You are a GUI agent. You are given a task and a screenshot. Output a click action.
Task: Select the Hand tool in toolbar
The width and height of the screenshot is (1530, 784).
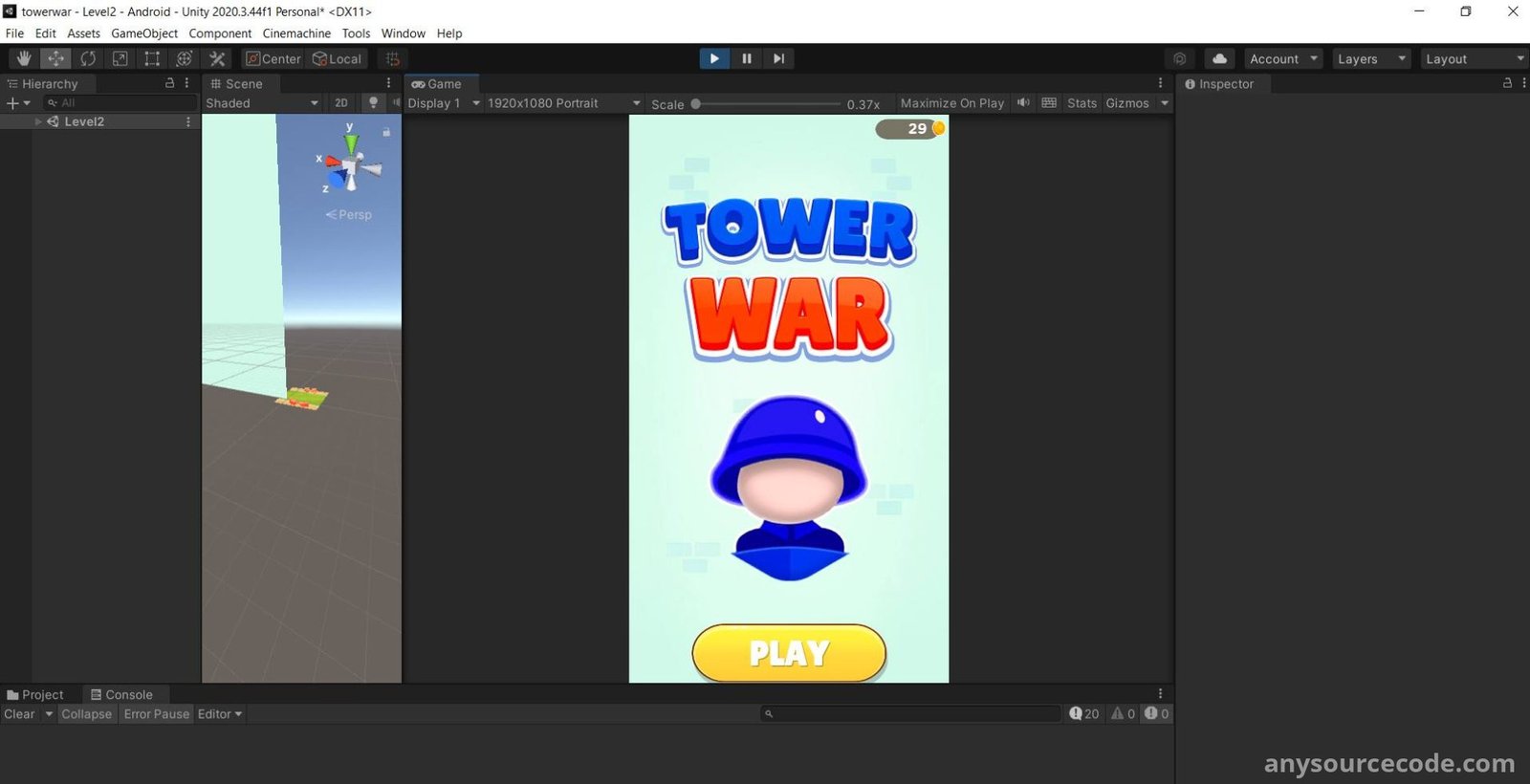(x=24, y=58)
